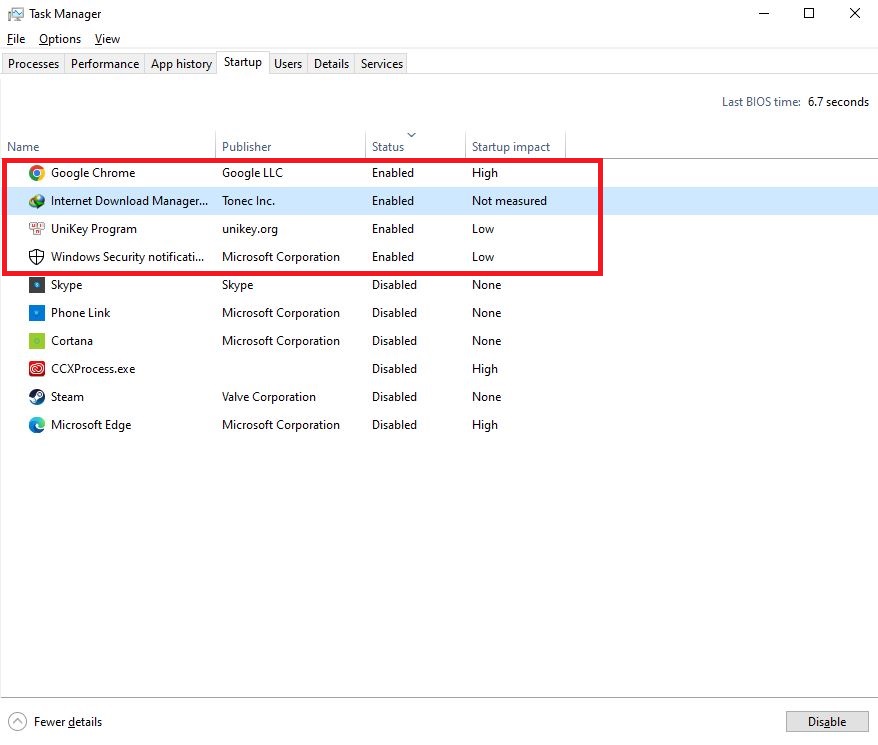Collapse view with the Fewer details arrow
The height and width of the screenshot is (745, 878).
point(17,721)
